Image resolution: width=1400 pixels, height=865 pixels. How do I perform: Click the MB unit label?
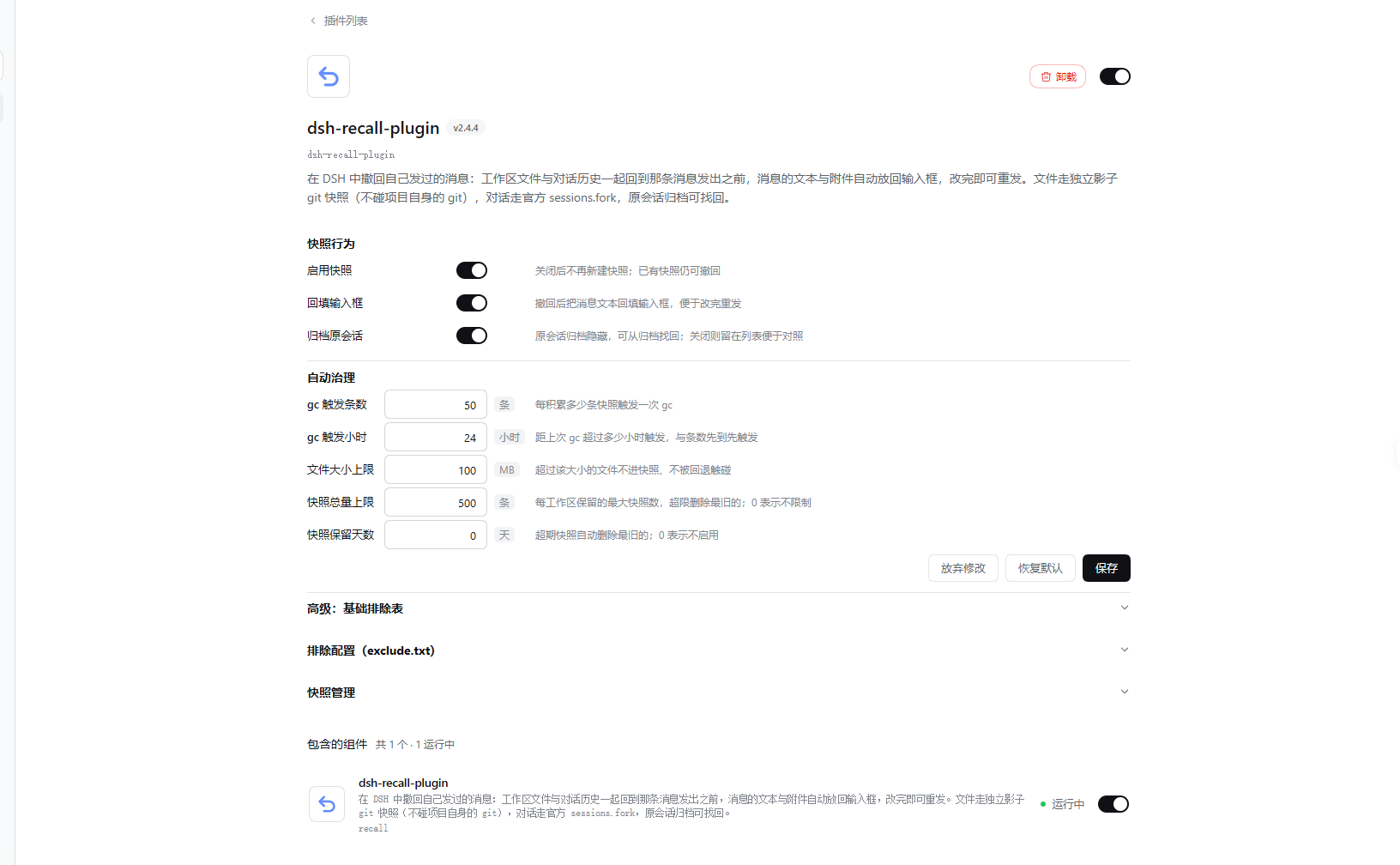(x=507, y=469)
